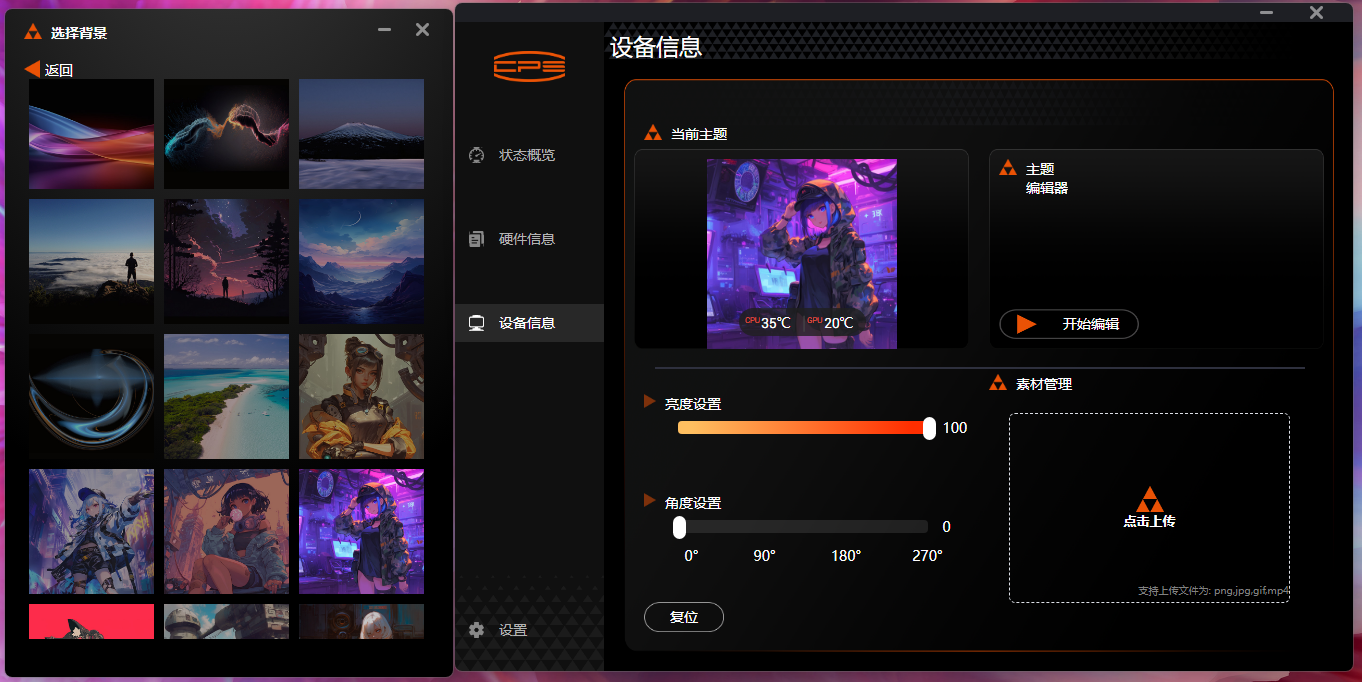This screenshot has width=1362, height=682.
Task: Start theme editing with the 开始编辑 button
Action: [x=1069, y=324]
